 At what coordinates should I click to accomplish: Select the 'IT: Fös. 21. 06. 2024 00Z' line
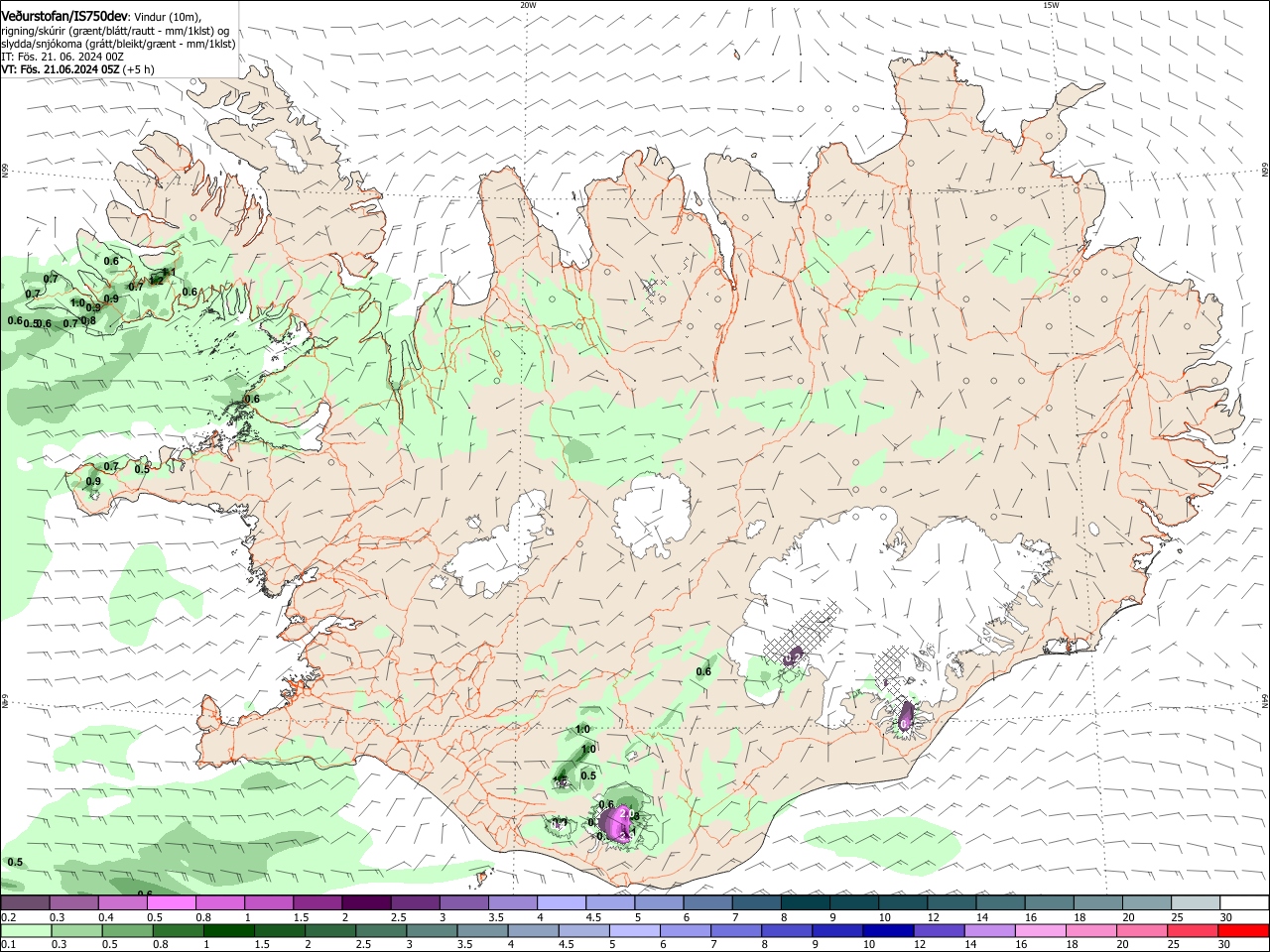coord(63,57)
